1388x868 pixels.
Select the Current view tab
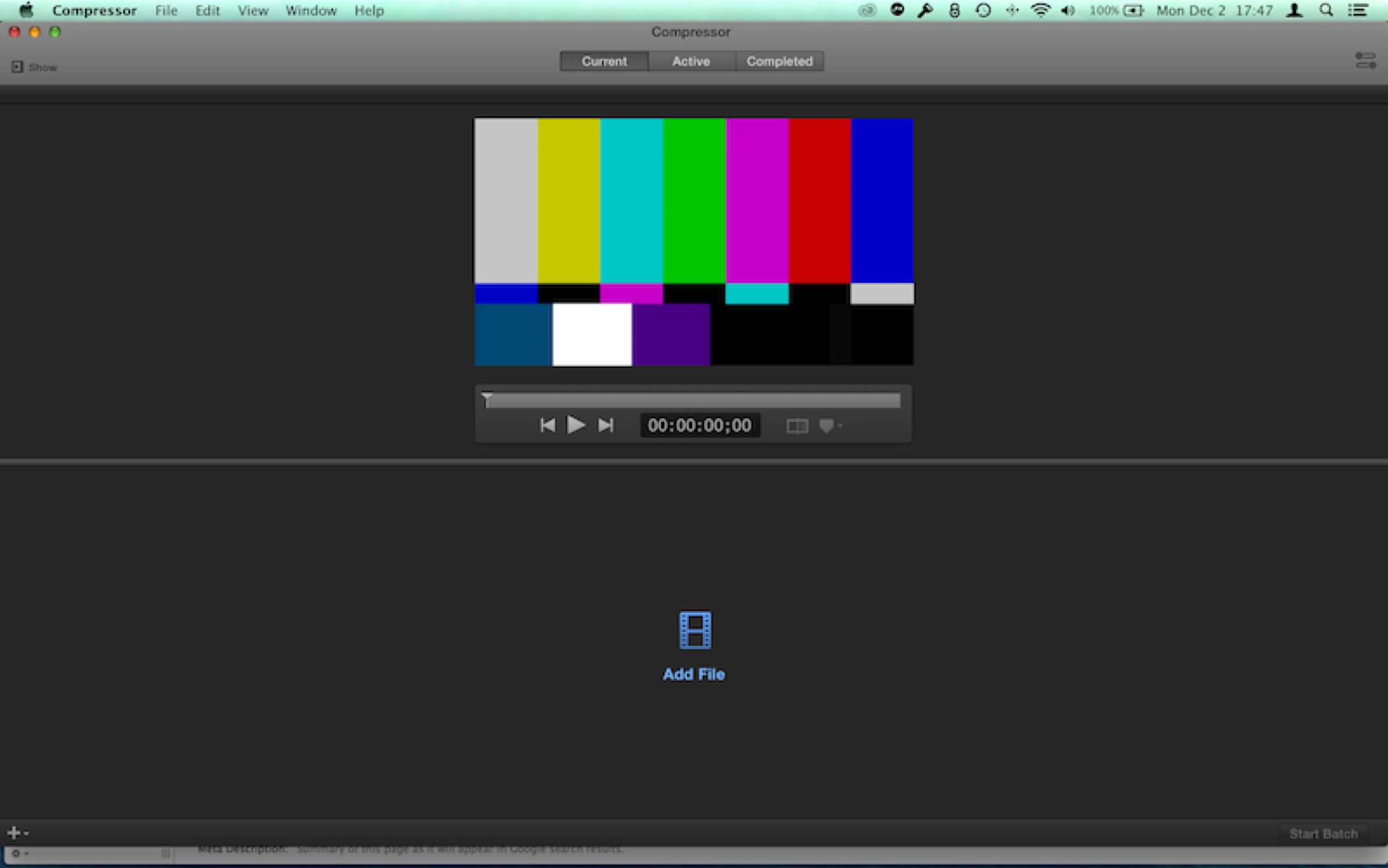[604, 62]
